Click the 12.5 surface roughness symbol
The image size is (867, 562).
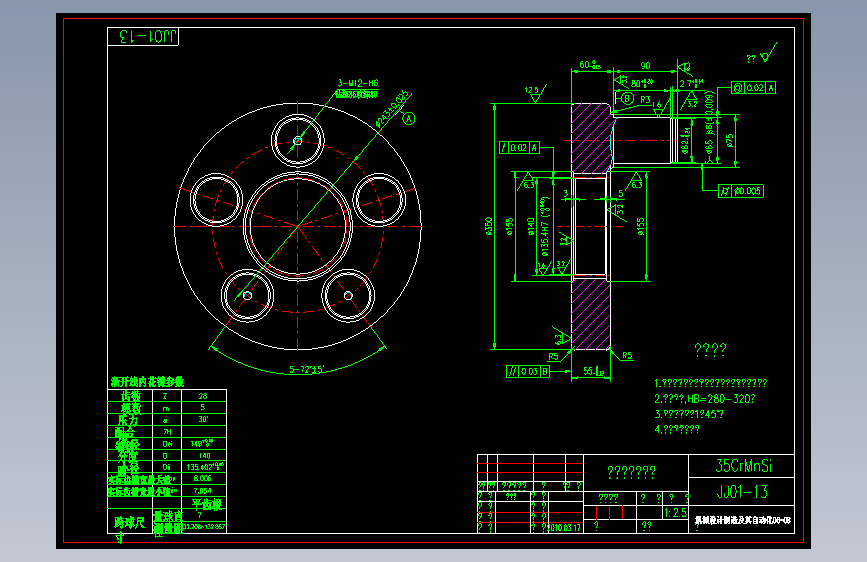point(534,93)
